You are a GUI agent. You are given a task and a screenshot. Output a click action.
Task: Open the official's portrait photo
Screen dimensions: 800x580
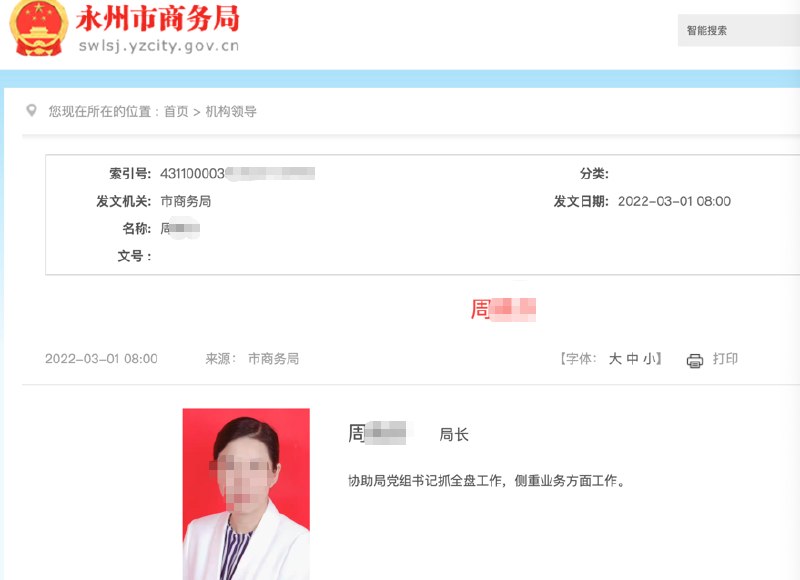coord(246,494)
